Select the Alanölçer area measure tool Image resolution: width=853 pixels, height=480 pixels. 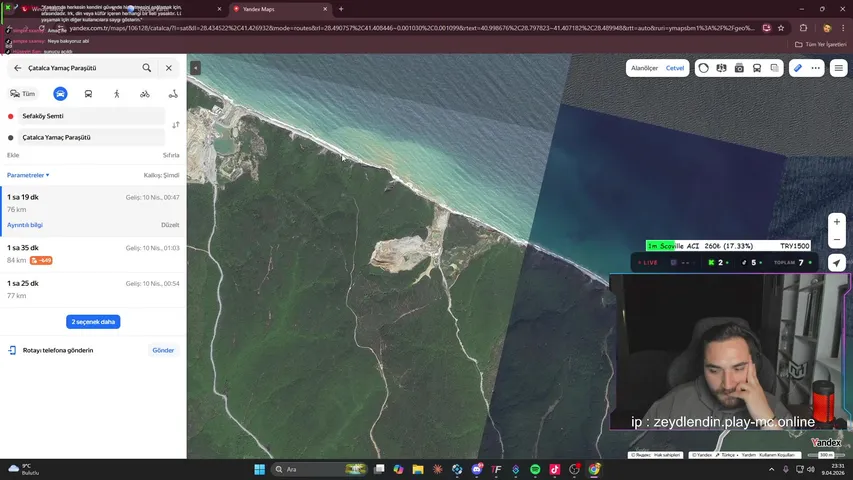click(644, 68)
